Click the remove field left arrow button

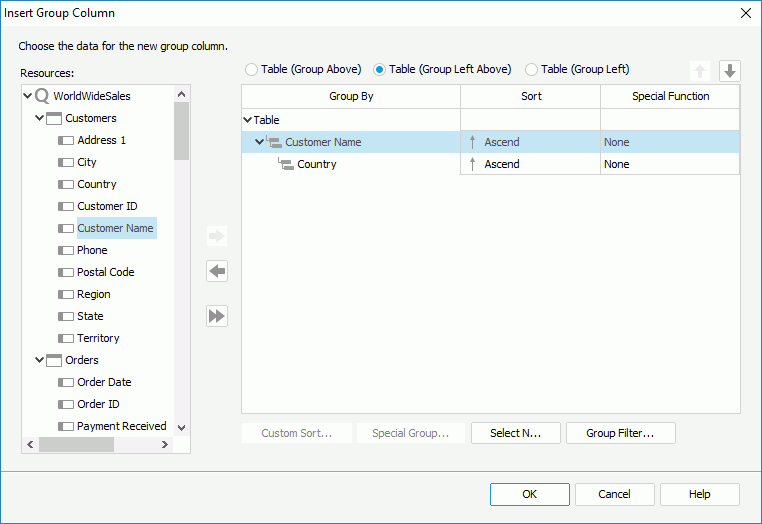coord(217,271)
